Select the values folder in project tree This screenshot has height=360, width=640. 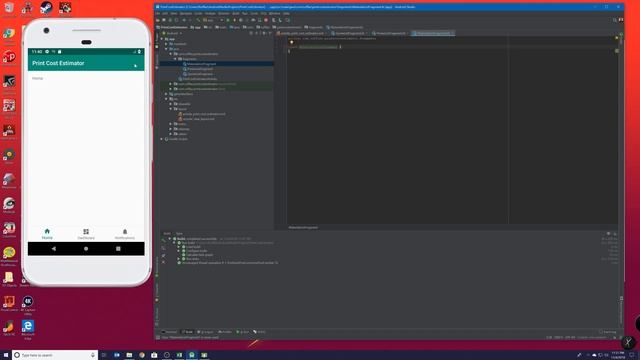180,134
